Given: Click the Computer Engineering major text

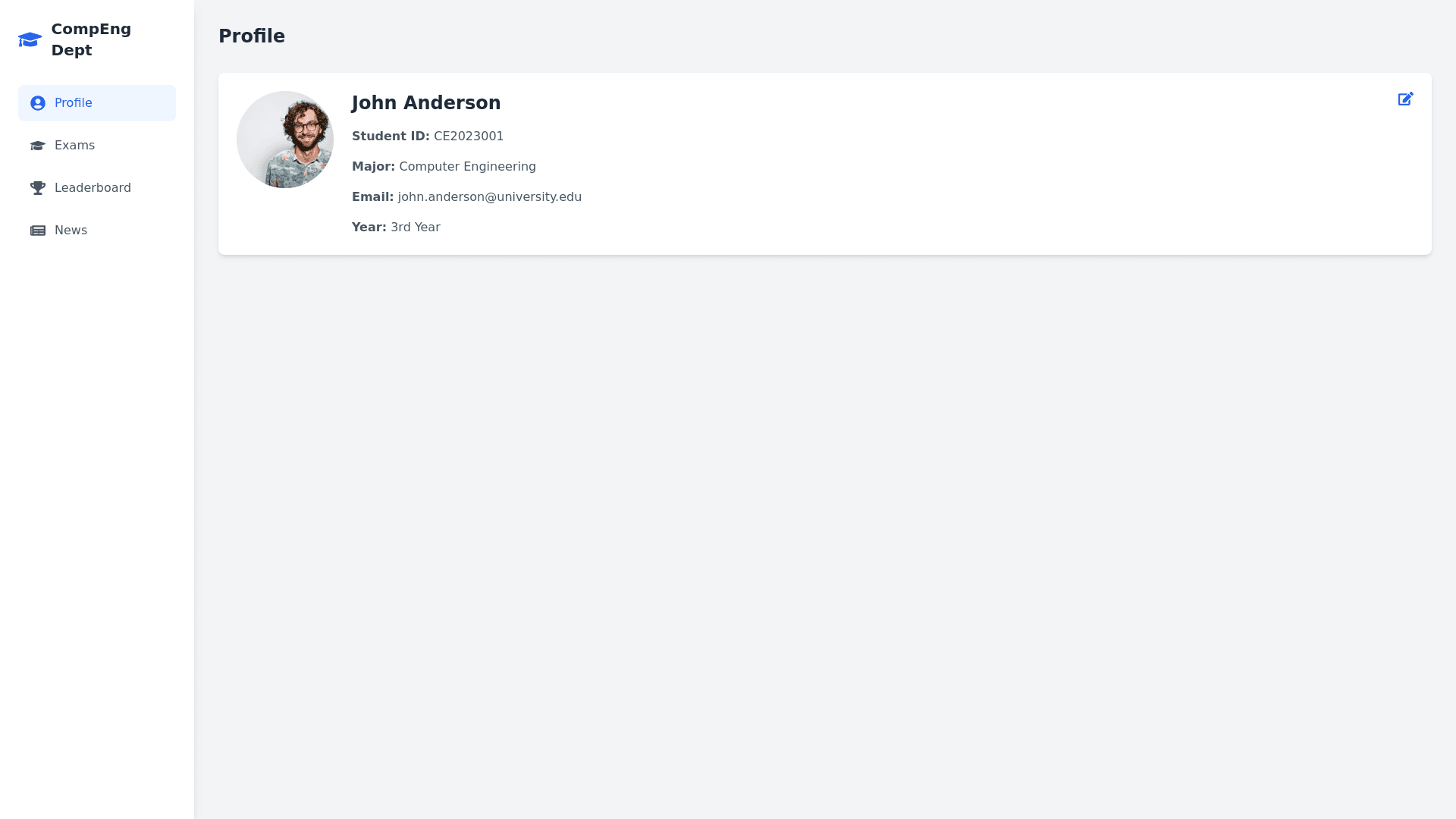Looking at the screenshot, I should (x=467, y=167).
